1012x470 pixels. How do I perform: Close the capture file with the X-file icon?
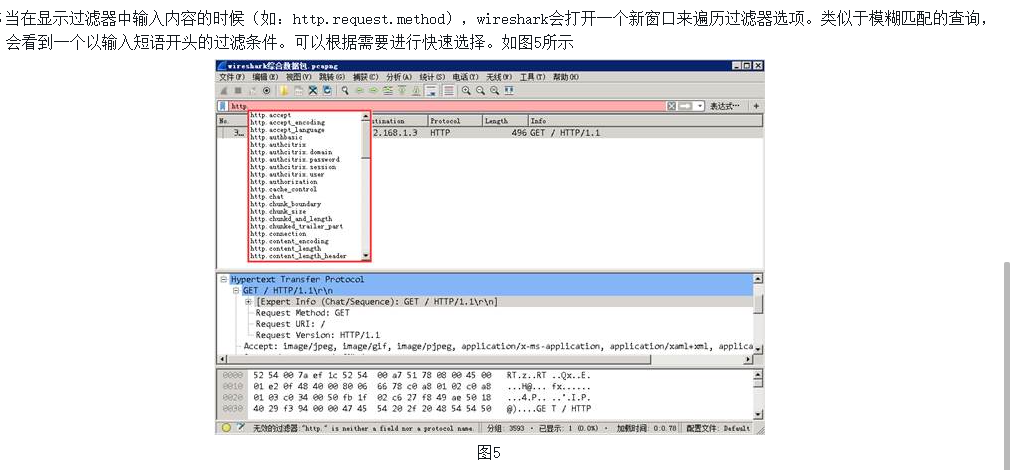click(x=313, y=90)
